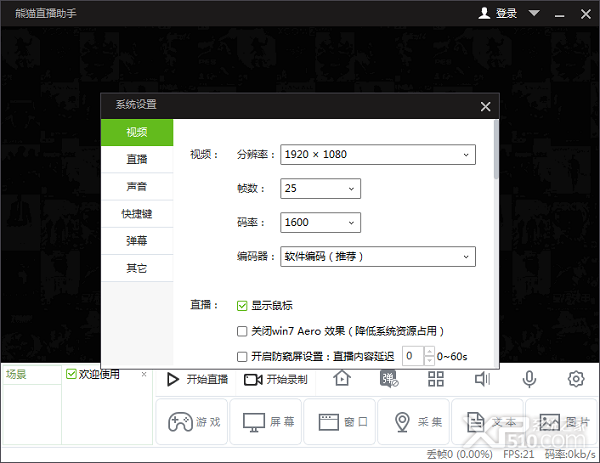This screenshot has width=600, height=463.
Task: Expand the 码率 bitrate dropdown
Action: coord(320,222)
